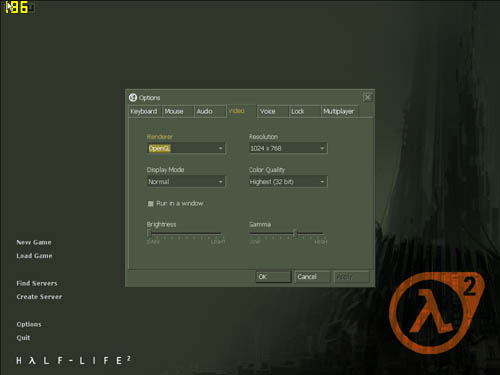Open the Mouse tab
This screenshot has height=375, width=500.
click(178, 111)
